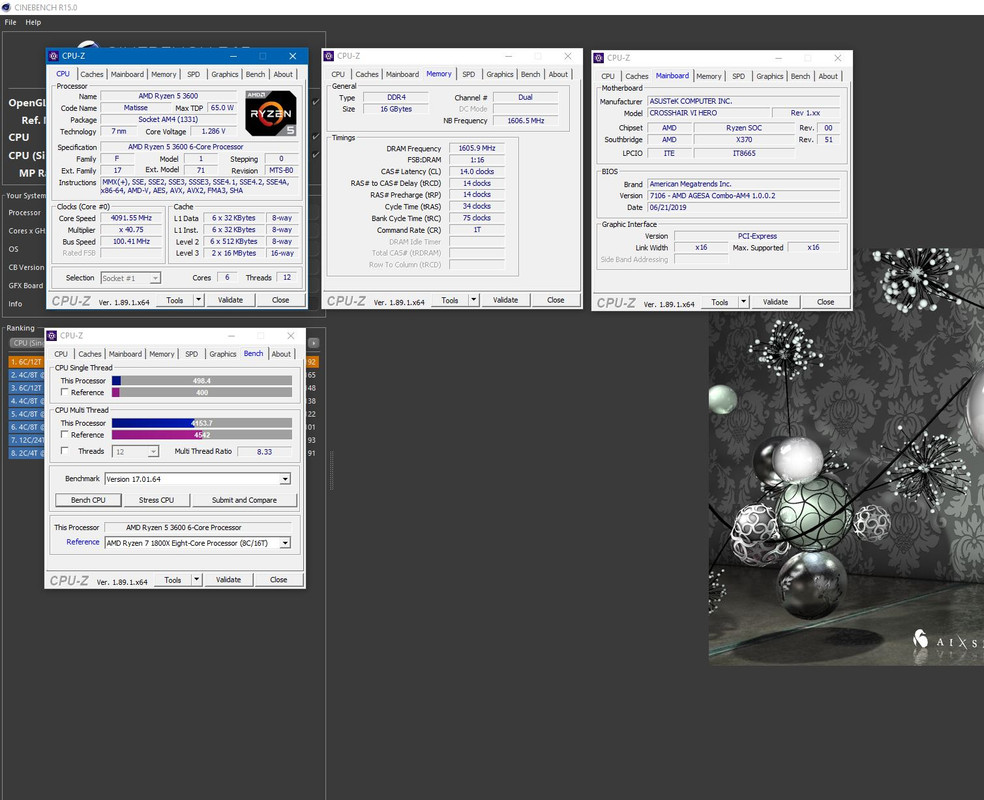
Task: Click the Code Name Matisse field
Action: (136, 108)
